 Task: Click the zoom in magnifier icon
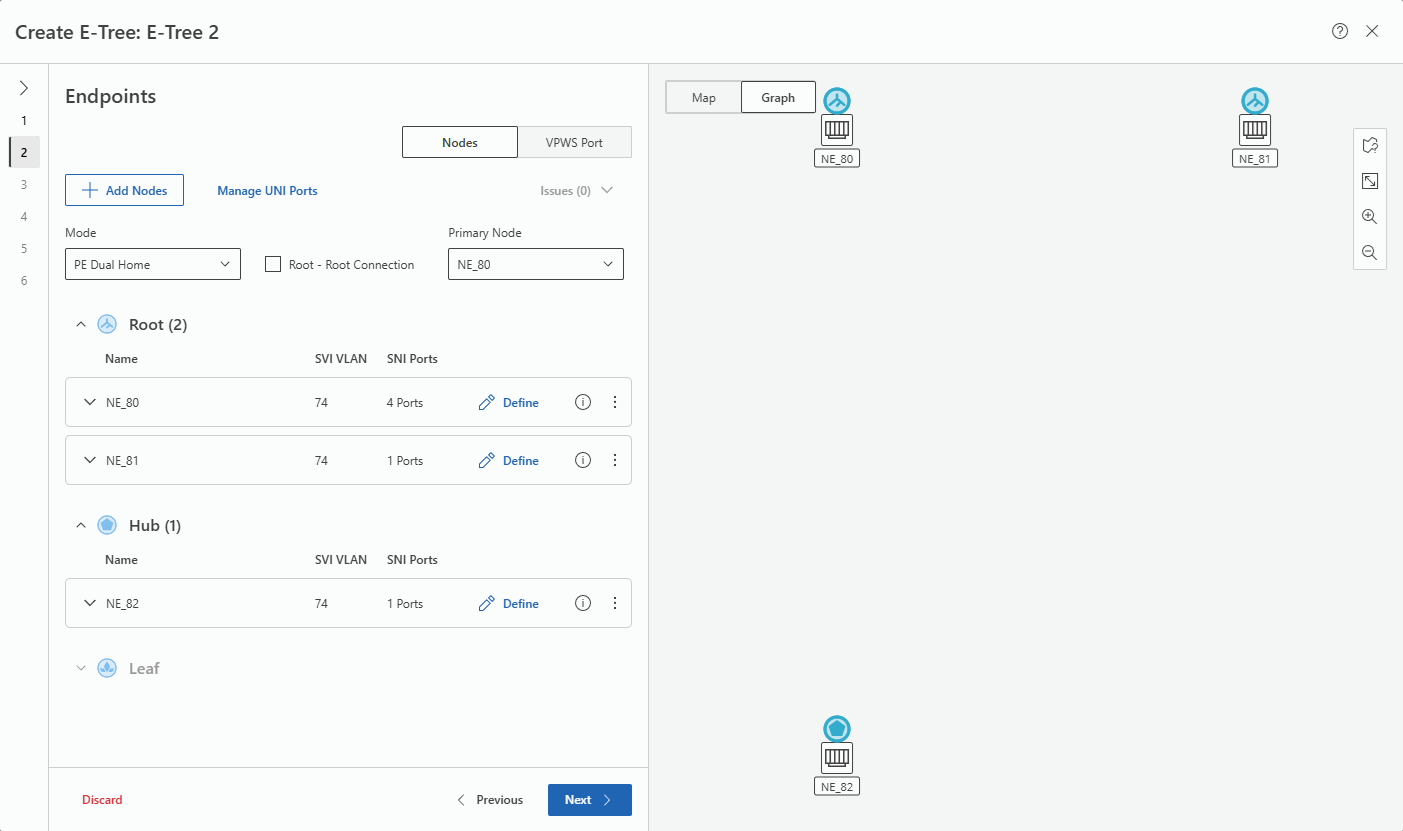[x=1369, y=217]
